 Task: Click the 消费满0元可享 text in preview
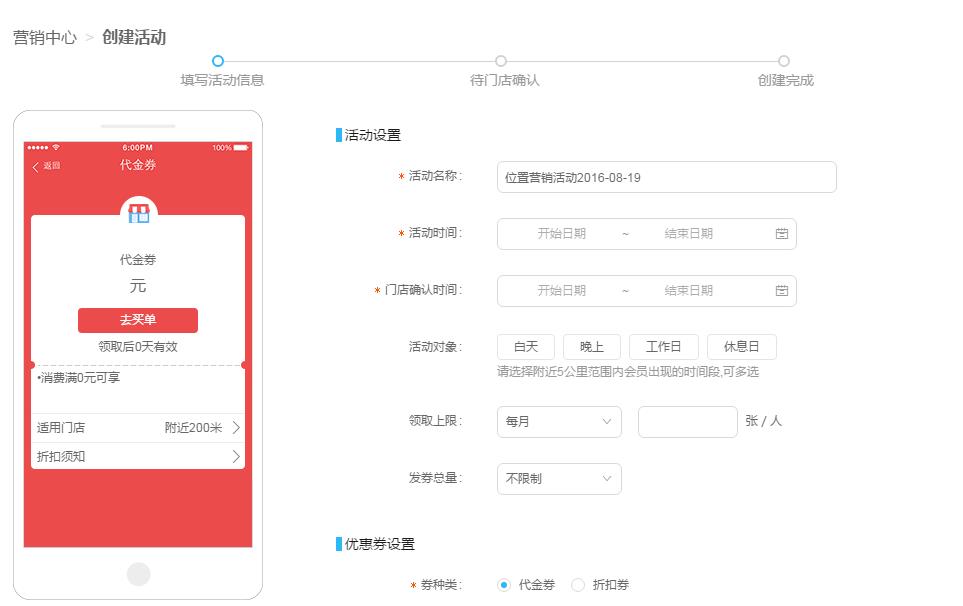(79, 378)
